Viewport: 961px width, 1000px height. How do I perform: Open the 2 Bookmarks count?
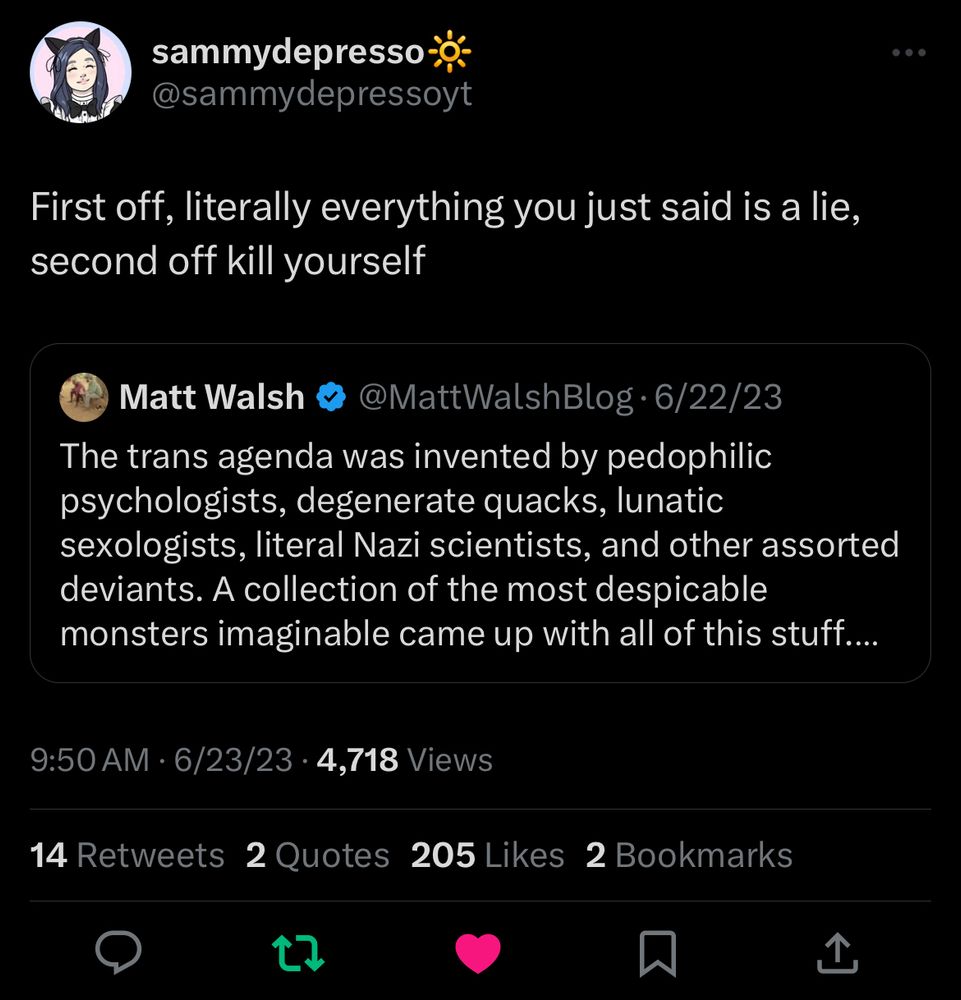point(689,855)
